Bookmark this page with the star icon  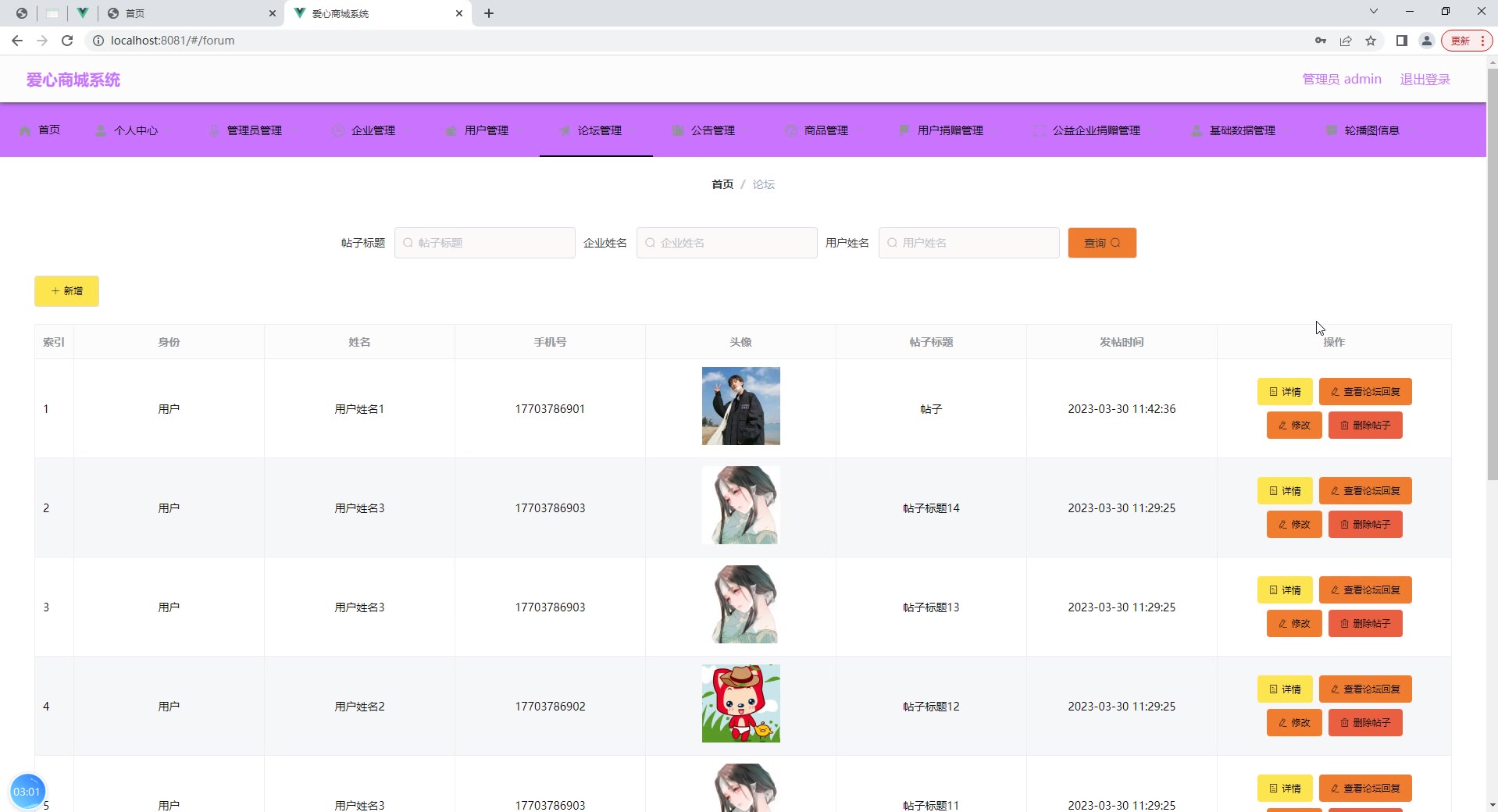click(1371, 41)
